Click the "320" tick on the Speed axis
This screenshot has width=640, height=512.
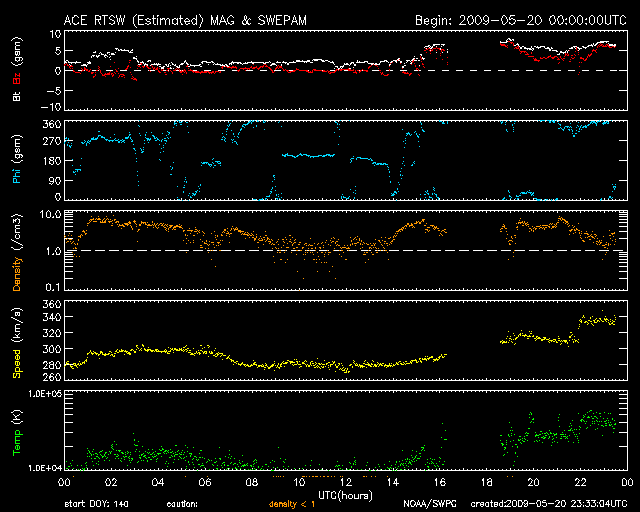tap(52, 333)
